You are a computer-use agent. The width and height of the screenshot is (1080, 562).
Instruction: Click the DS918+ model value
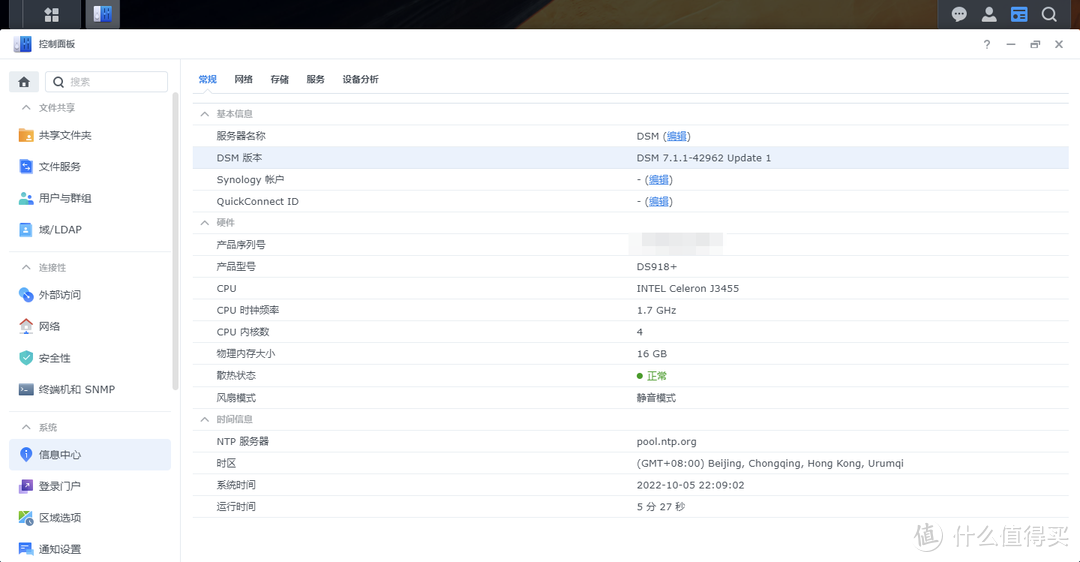pyautogui.click(x=656, y=267)
